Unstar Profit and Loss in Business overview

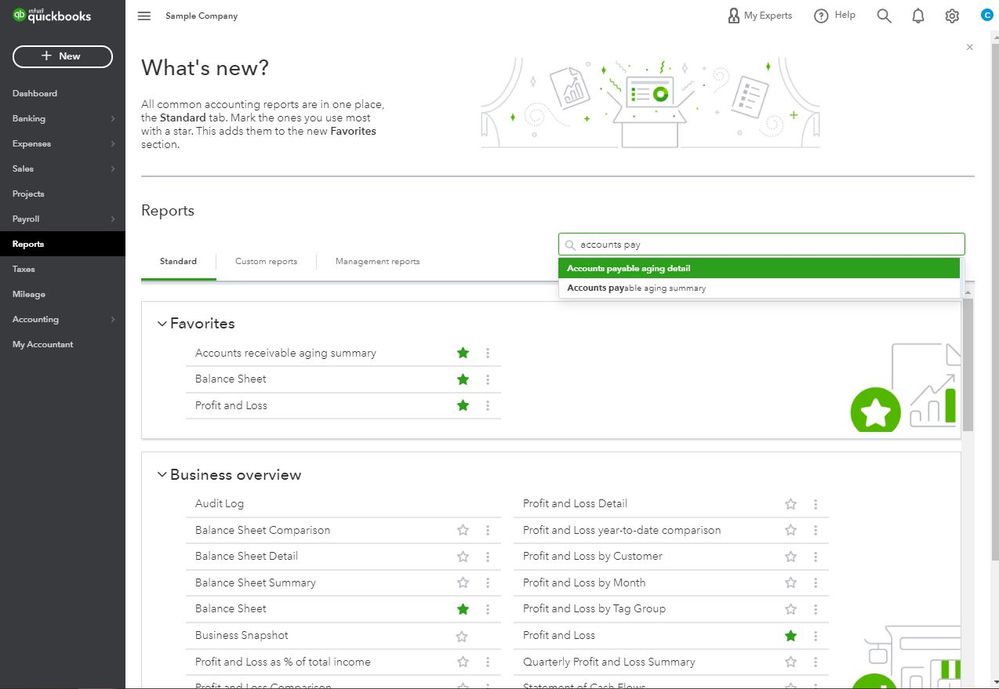791,635
